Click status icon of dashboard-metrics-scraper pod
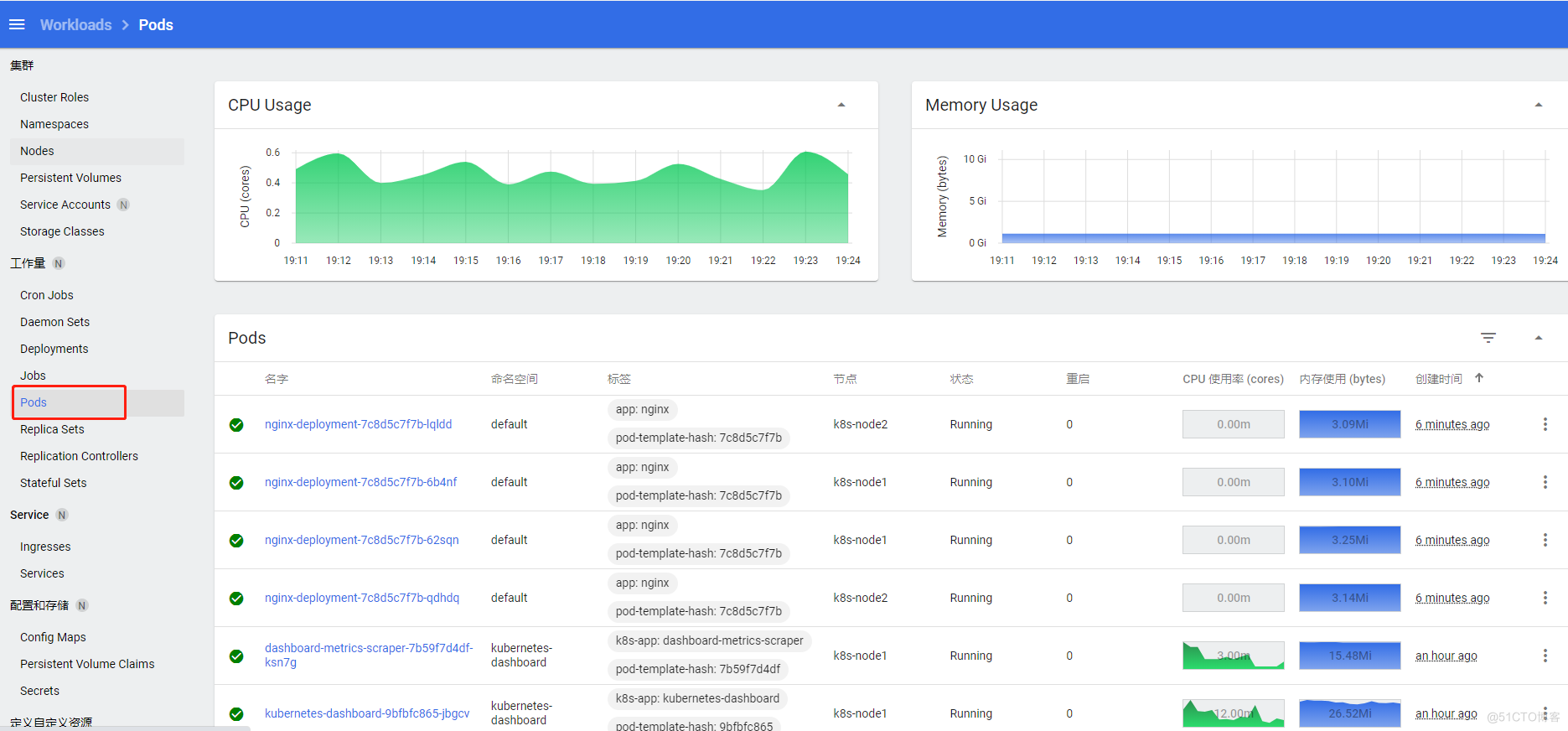This screenshot has width=1568, height=731. (236, 656)
